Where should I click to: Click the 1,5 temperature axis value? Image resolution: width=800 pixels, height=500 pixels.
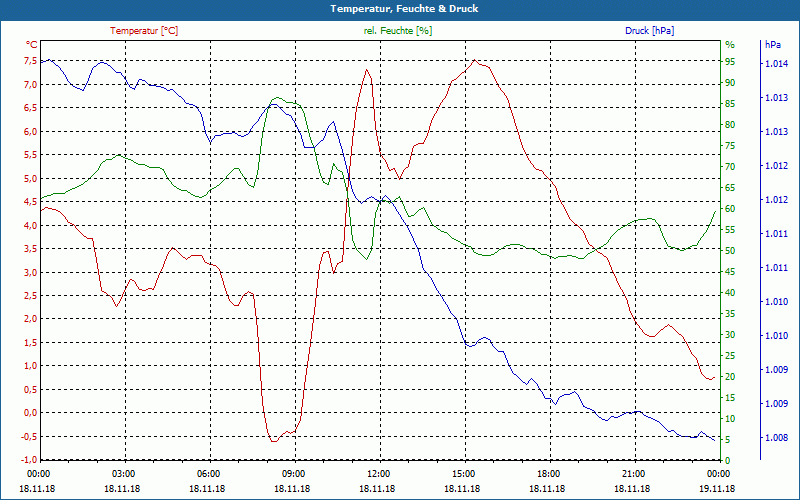[30, 342]
